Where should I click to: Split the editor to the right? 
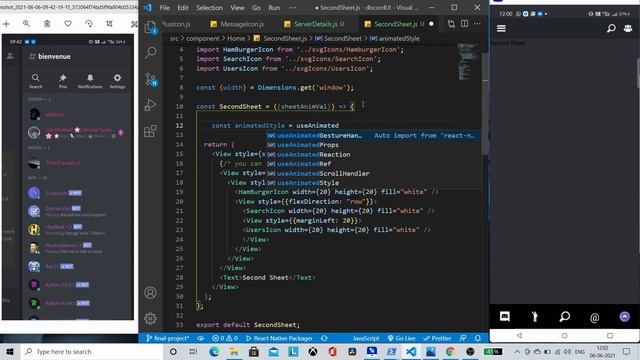(x=464, y=24)
